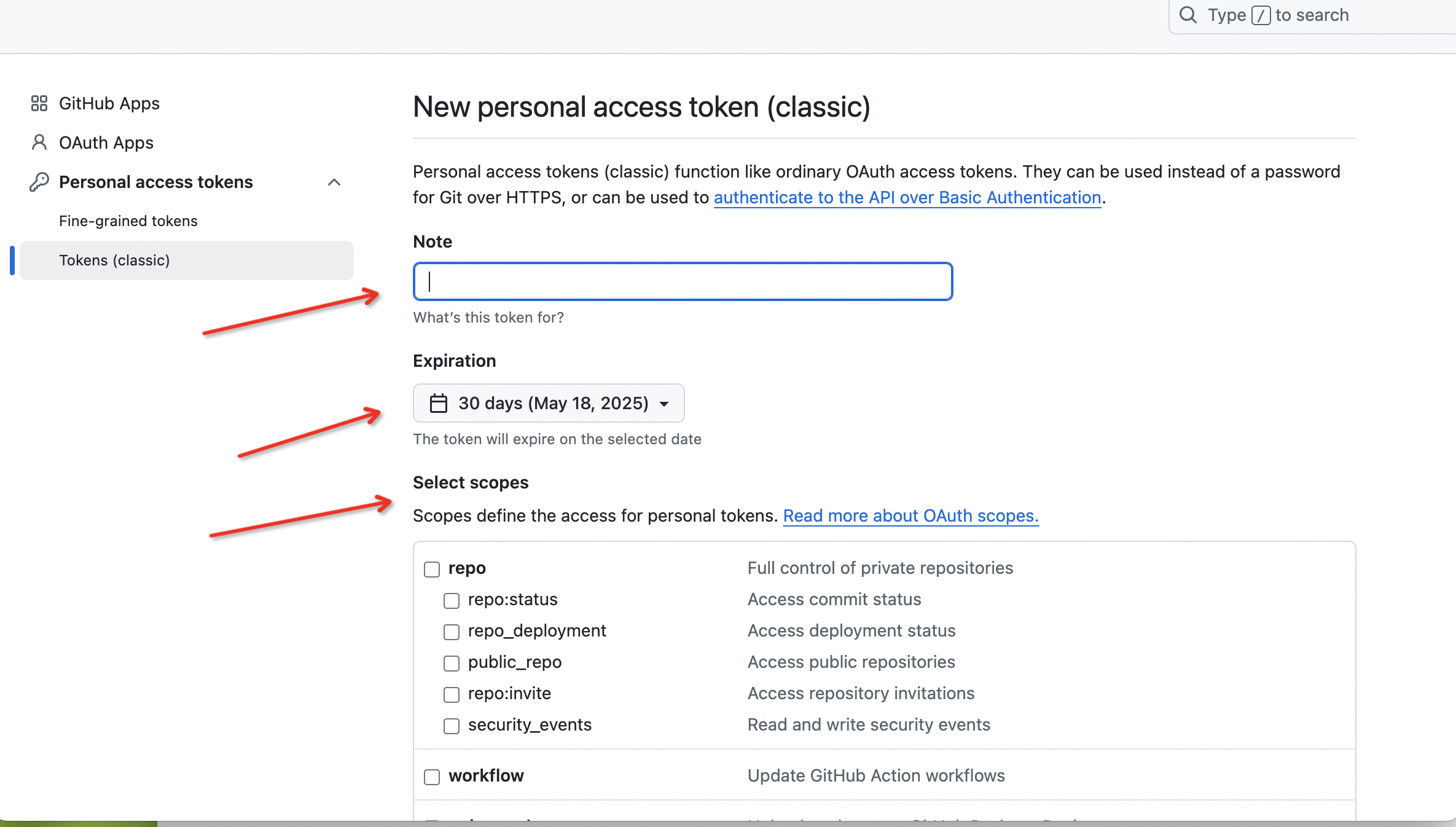The height and width of the screenshot is (827, 1456).
Task: Toggle the repo:invite checkbox
Action: coord(452,694)
